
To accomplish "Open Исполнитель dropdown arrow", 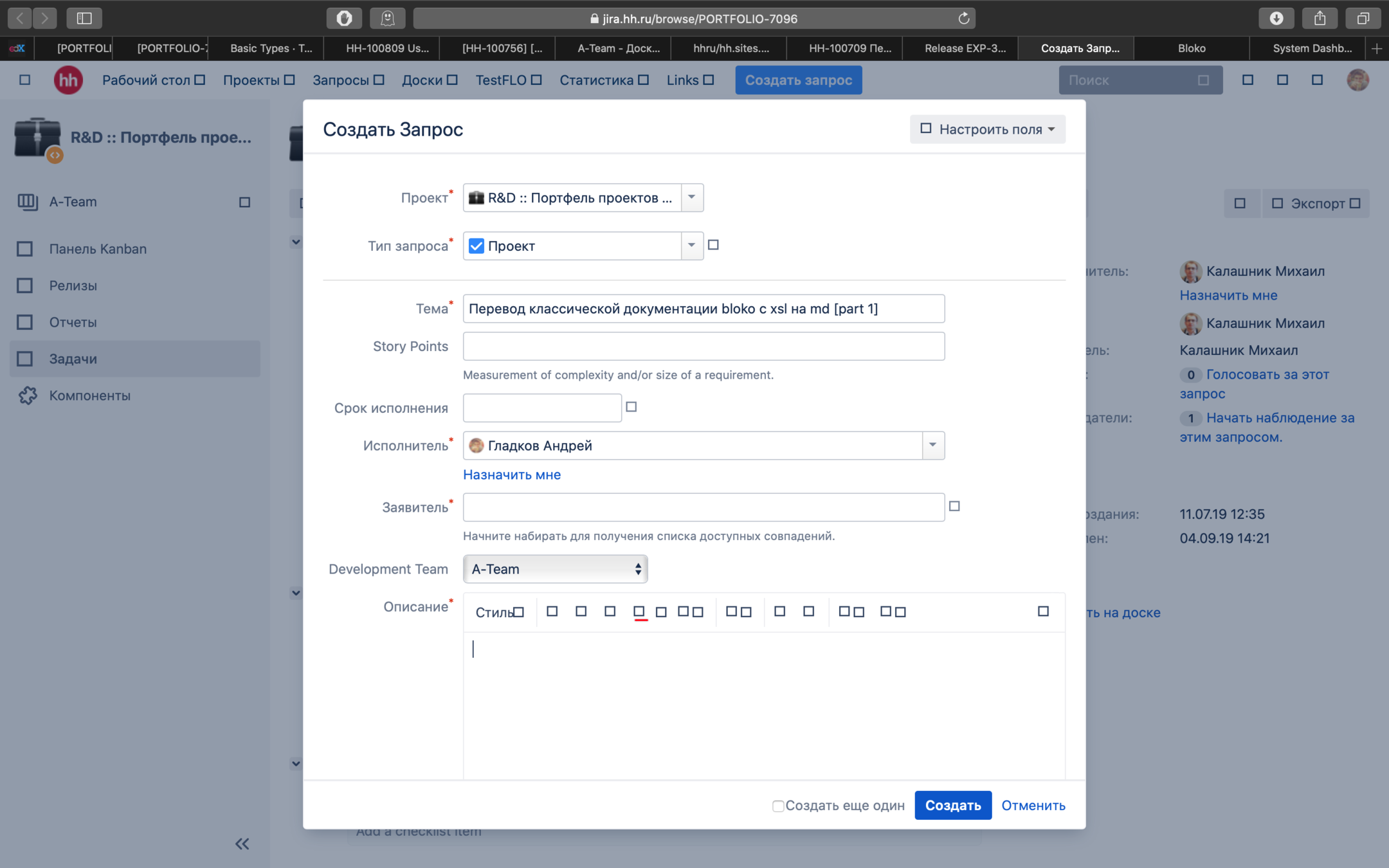I will click(932, 446).
